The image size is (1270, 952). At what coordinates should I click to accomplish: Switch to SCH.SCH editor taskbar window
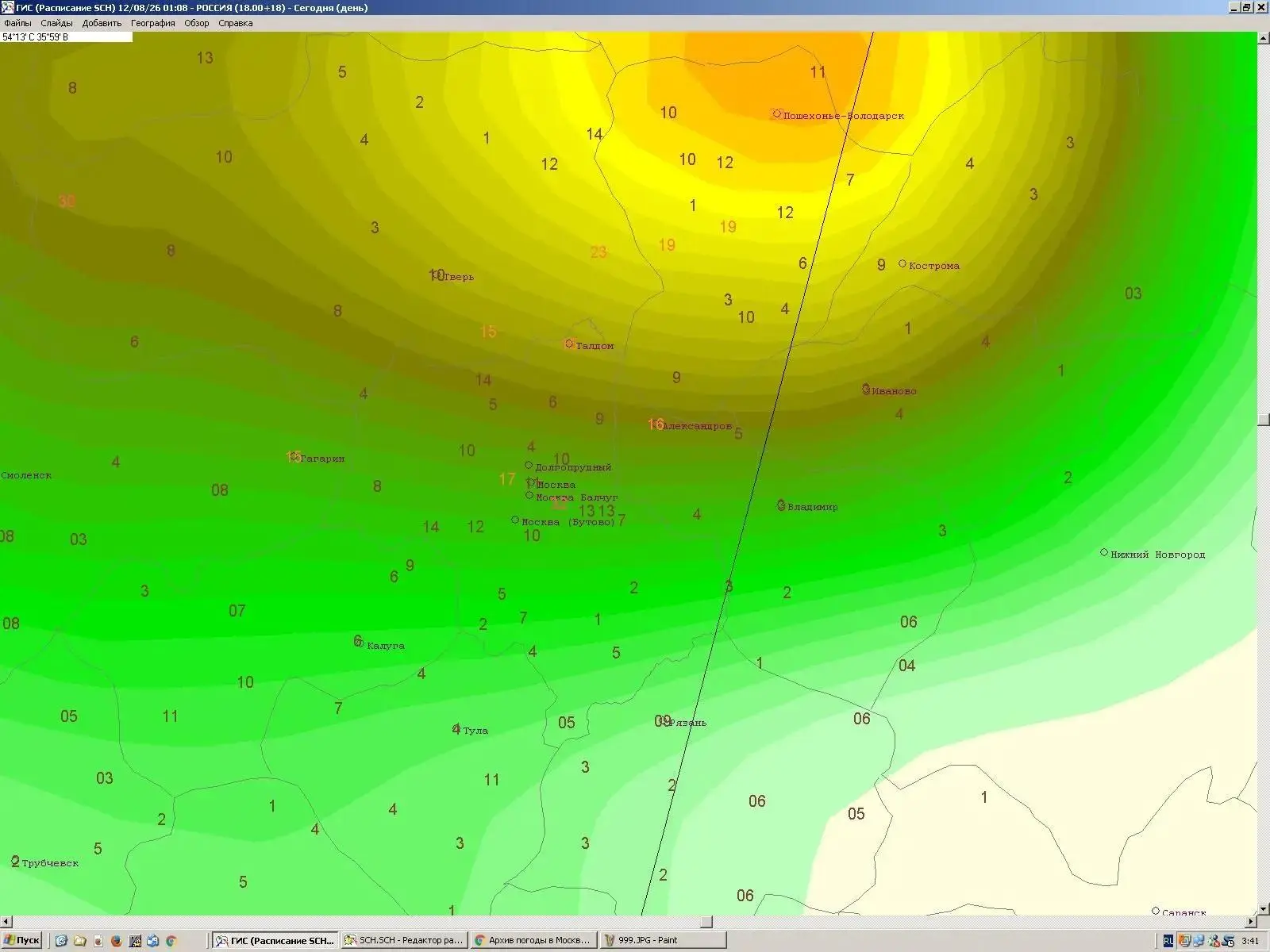click(404, 941)
